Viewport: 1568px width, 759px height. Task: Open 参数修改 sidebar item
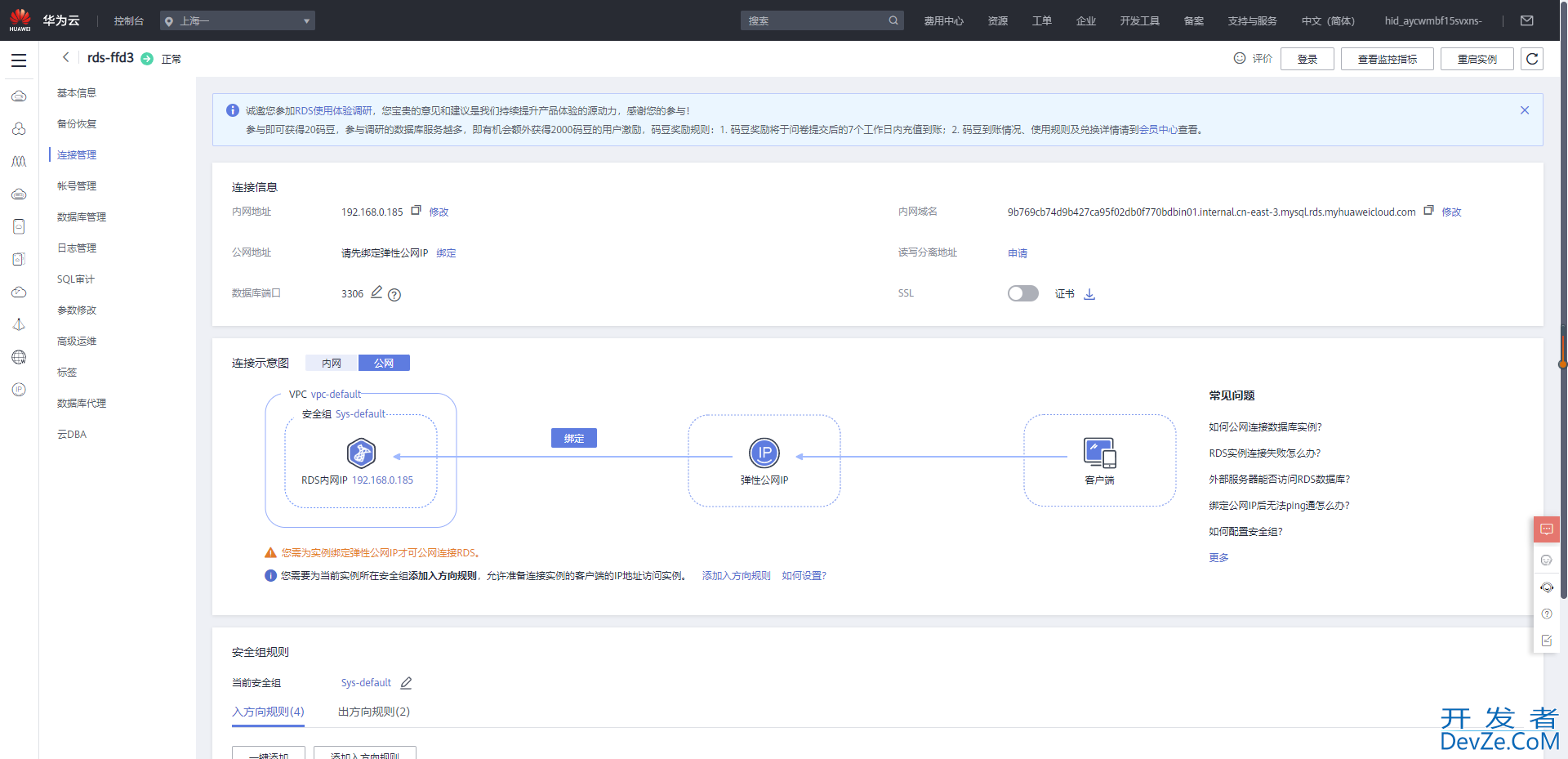point(77,310)
